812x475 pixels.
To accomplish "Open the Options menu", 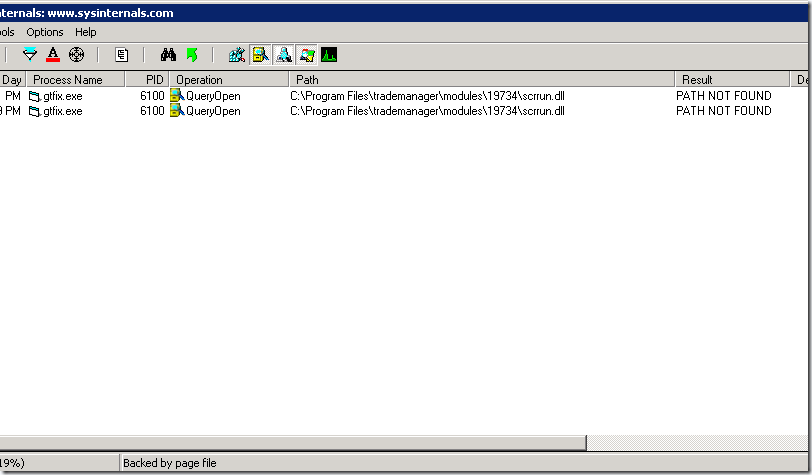I will [x=45, y=32].
